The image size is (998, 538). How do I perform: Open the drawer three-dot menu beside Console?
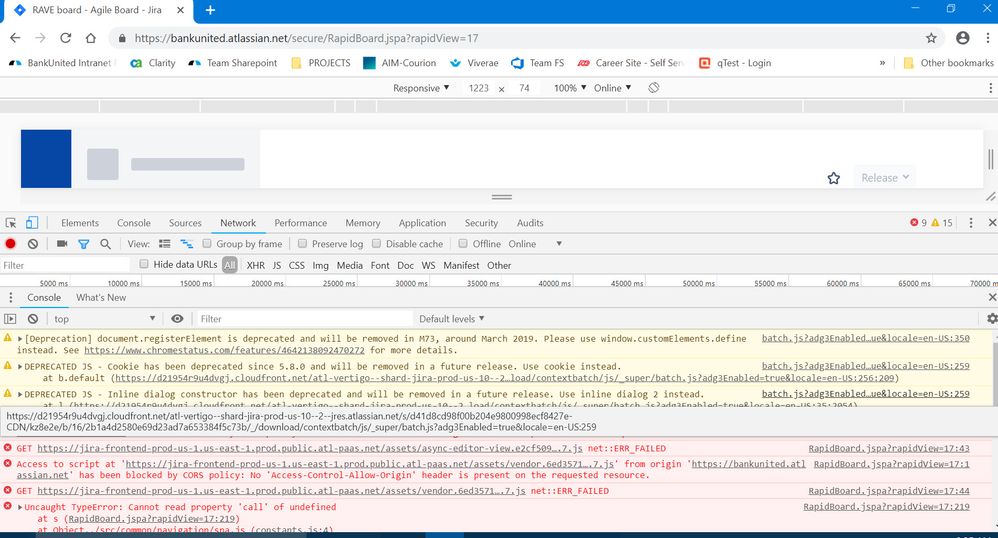tap(10, 297)
